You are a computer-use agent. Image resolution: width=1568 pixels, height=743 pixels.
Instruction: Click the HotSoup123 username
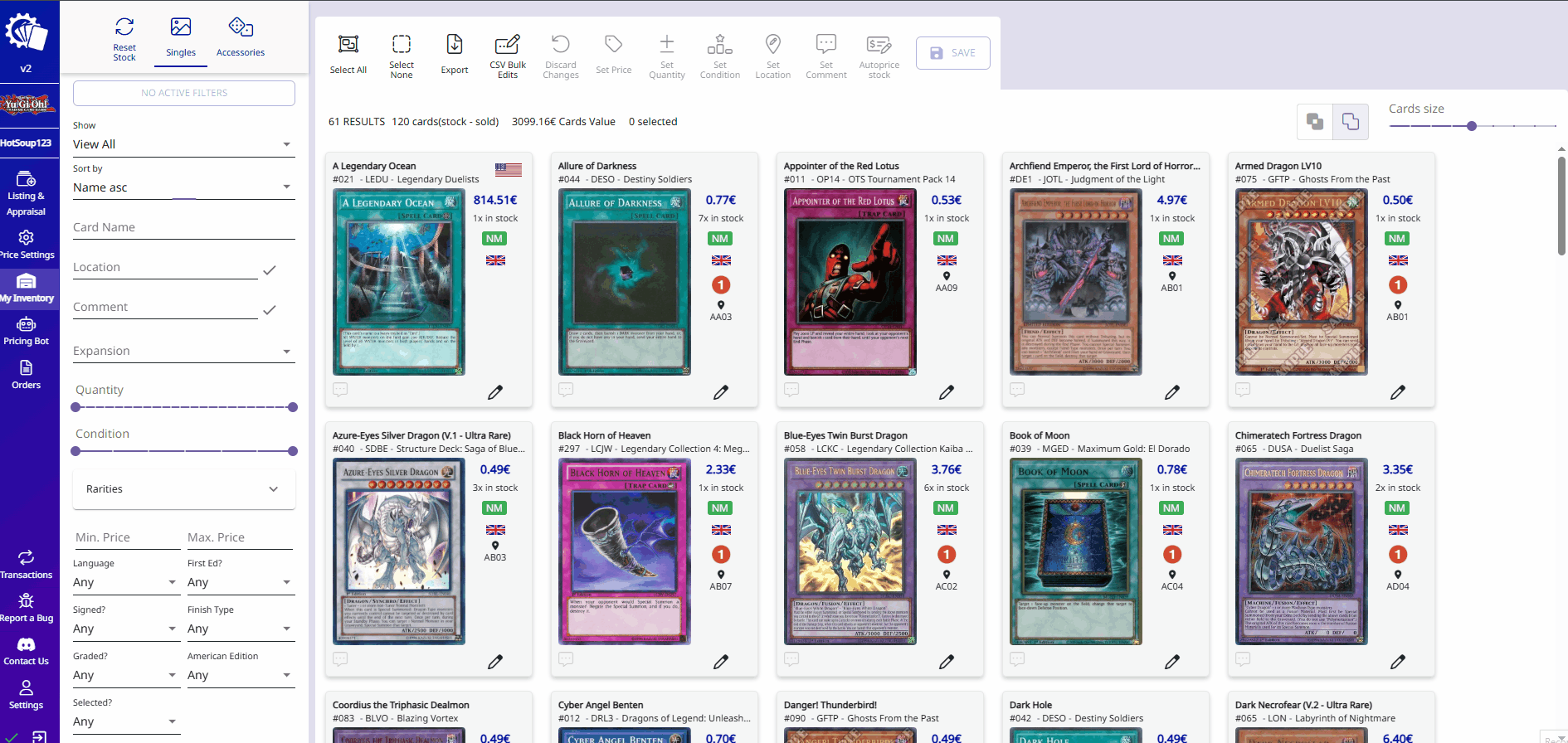click(27, 143)
